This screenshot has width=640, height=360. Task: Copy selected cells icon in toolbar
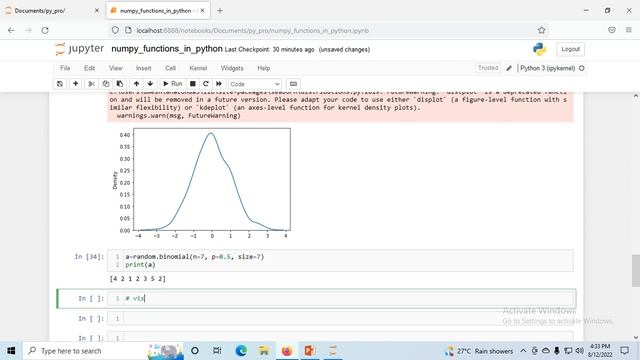pyautogui.click(x=106, y=84)
